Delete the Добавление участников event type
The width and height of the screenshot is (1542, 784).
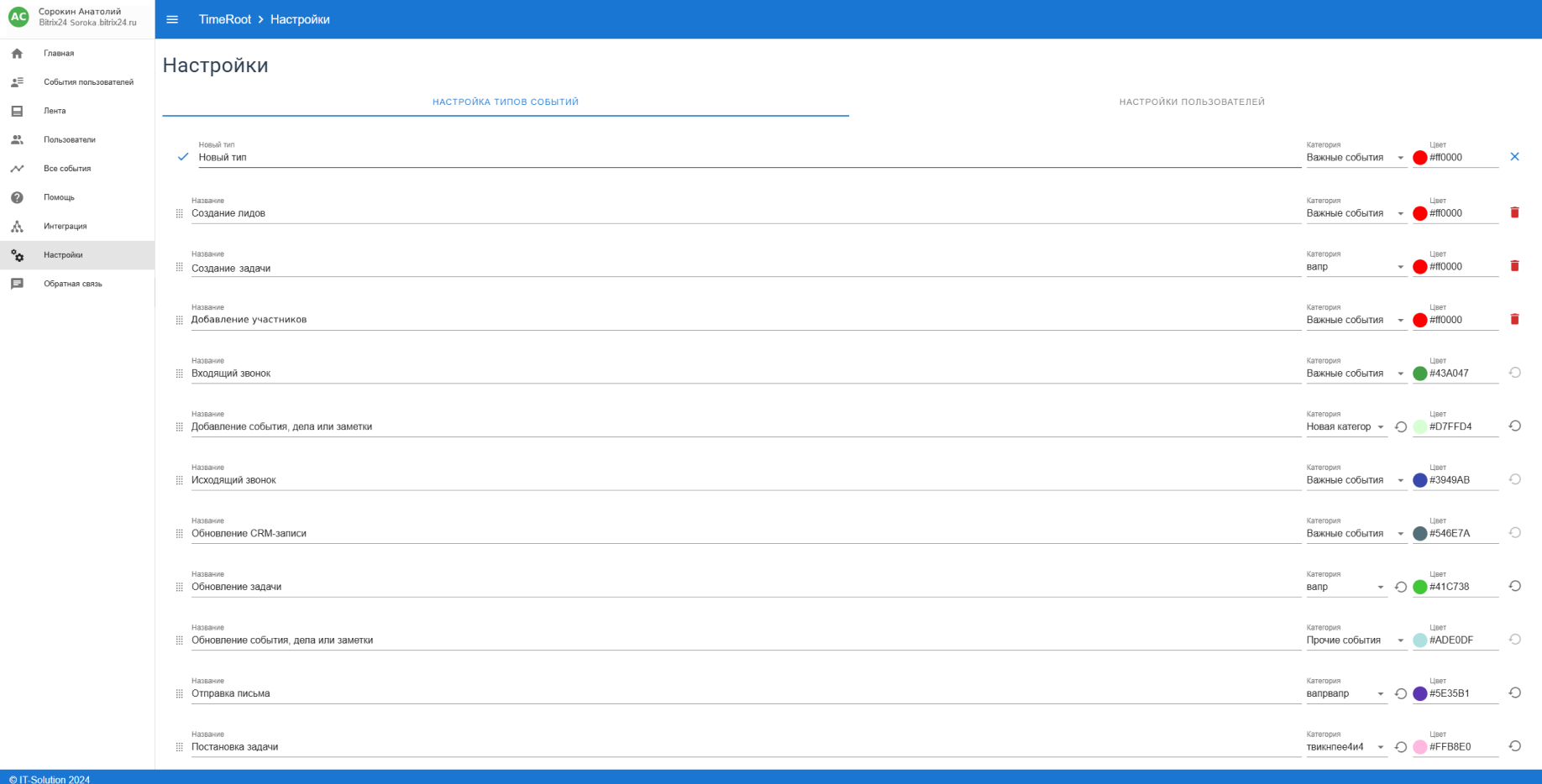coord(1514,319)
